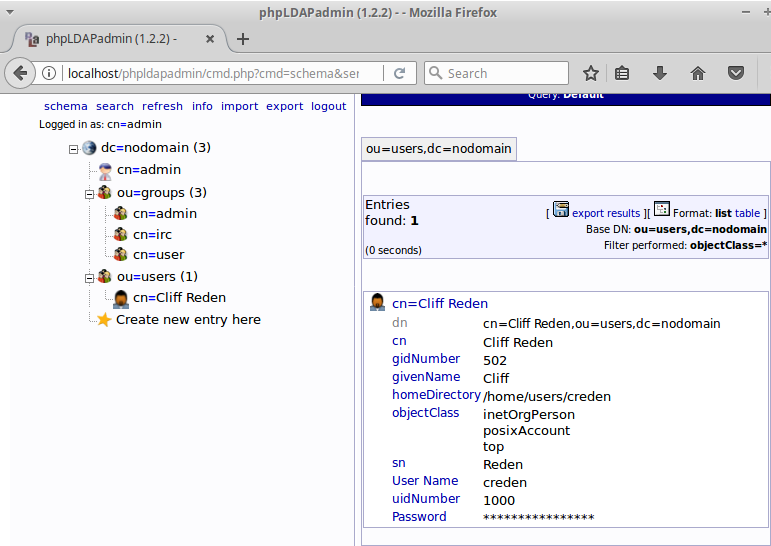Select the ou=users,dc=nodomain result tab
The image size is (771, 546).
(439, 149)
